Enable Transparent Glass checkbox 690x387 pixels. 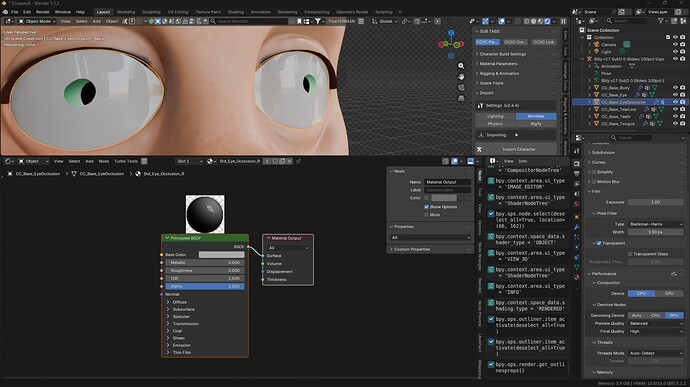pos(630,254)
